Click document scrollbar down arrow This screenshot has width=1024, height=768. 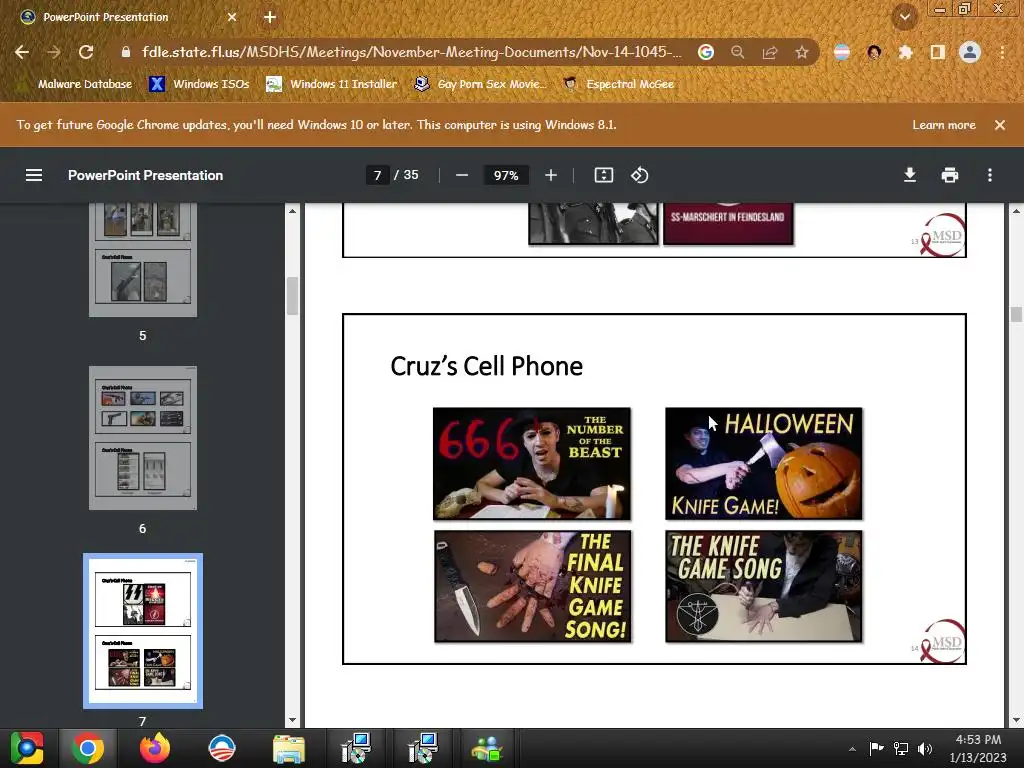tap(1016, 720)
